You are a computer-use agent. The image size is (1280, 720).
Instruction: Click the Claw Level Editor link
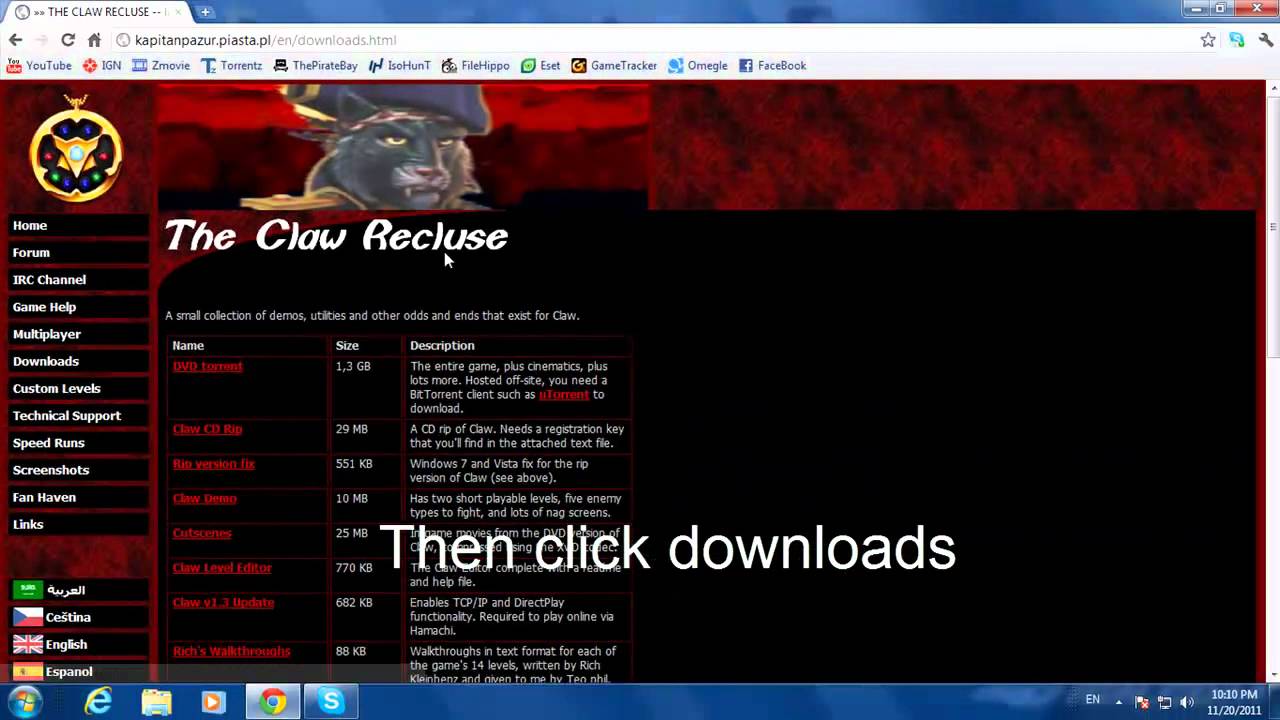click(x=222, y=567)
